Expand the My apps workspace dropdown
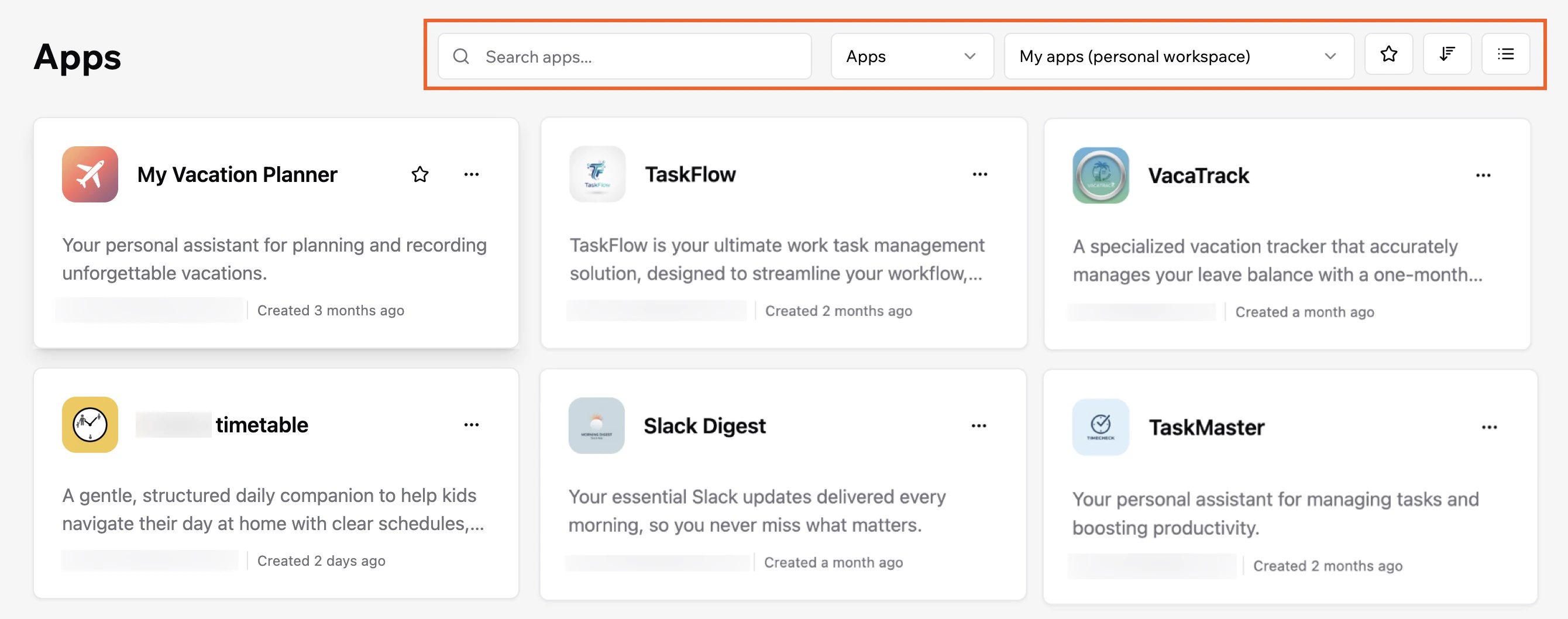Viewport: 1568px width, 619px height. click(x=1178, y=56)
